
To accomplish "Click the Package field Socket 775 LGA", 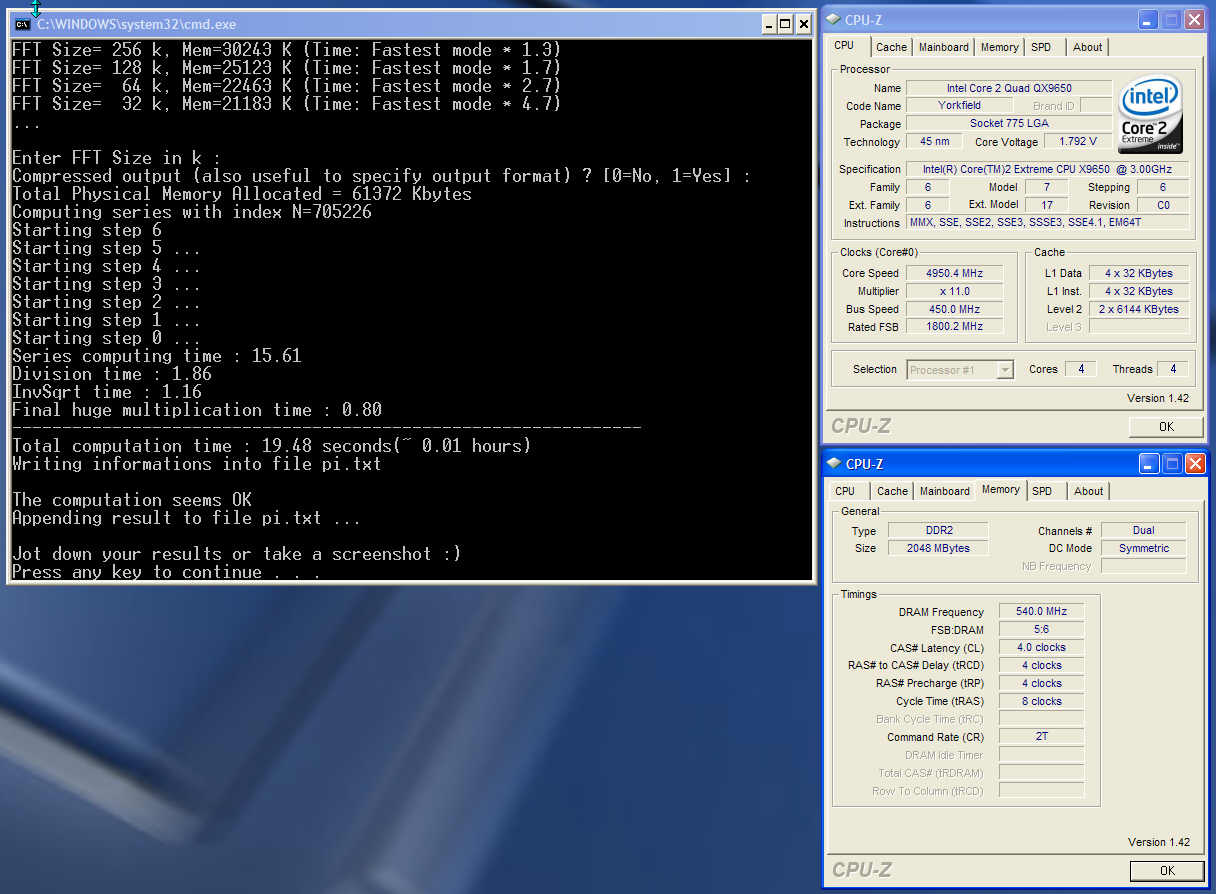I will point(1009,123).
